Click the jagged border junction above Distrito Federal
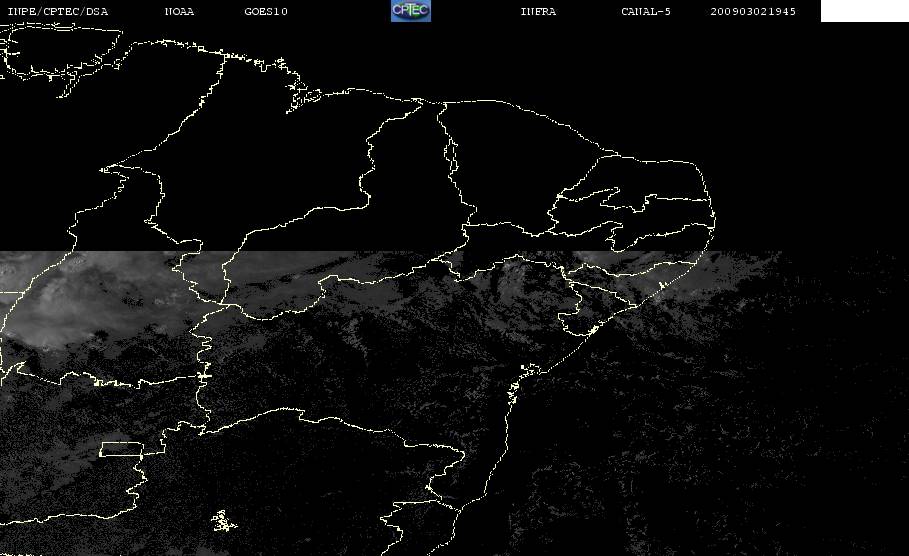909x556 pixels. click(x=202, y=376)
